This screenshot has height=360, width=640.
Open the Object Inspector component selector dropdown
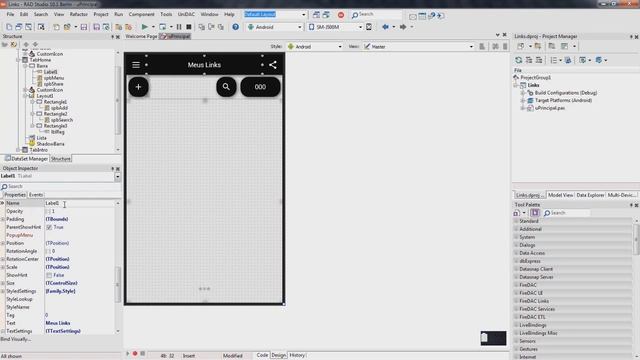point(118,176)
